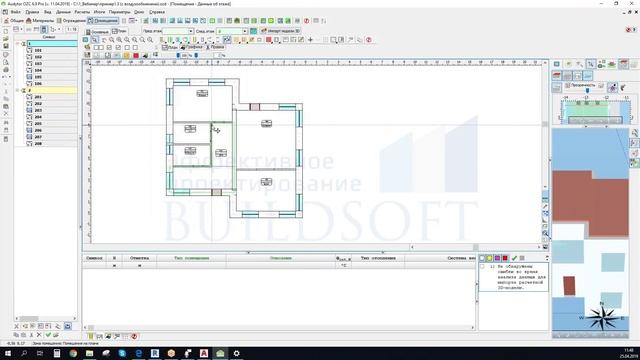Click the first plan view icon
This screenshot has height=360, width=640.
(85, 40)
